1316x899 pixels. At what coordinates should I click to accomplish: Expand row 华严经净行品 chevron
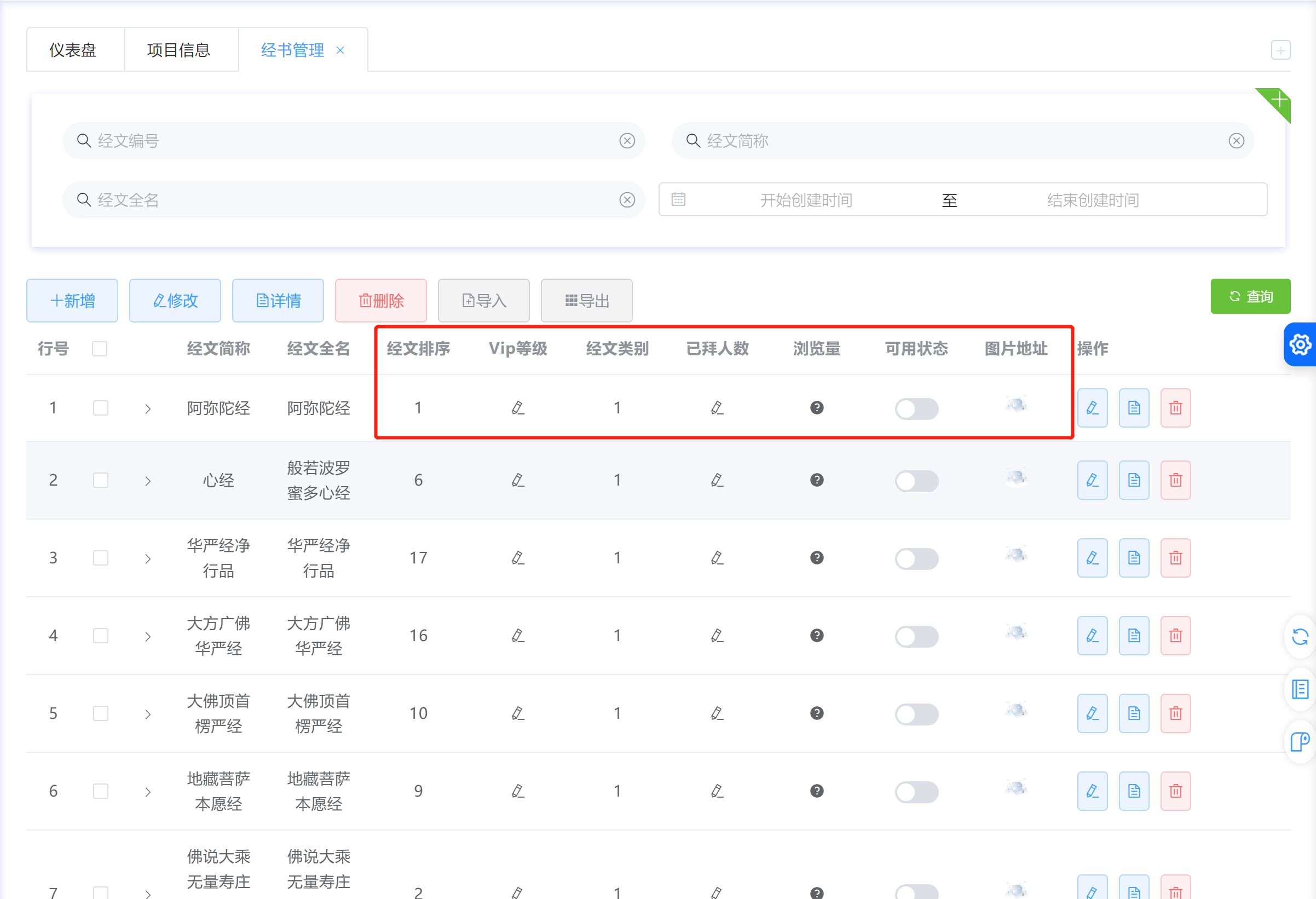coord(148,558)
